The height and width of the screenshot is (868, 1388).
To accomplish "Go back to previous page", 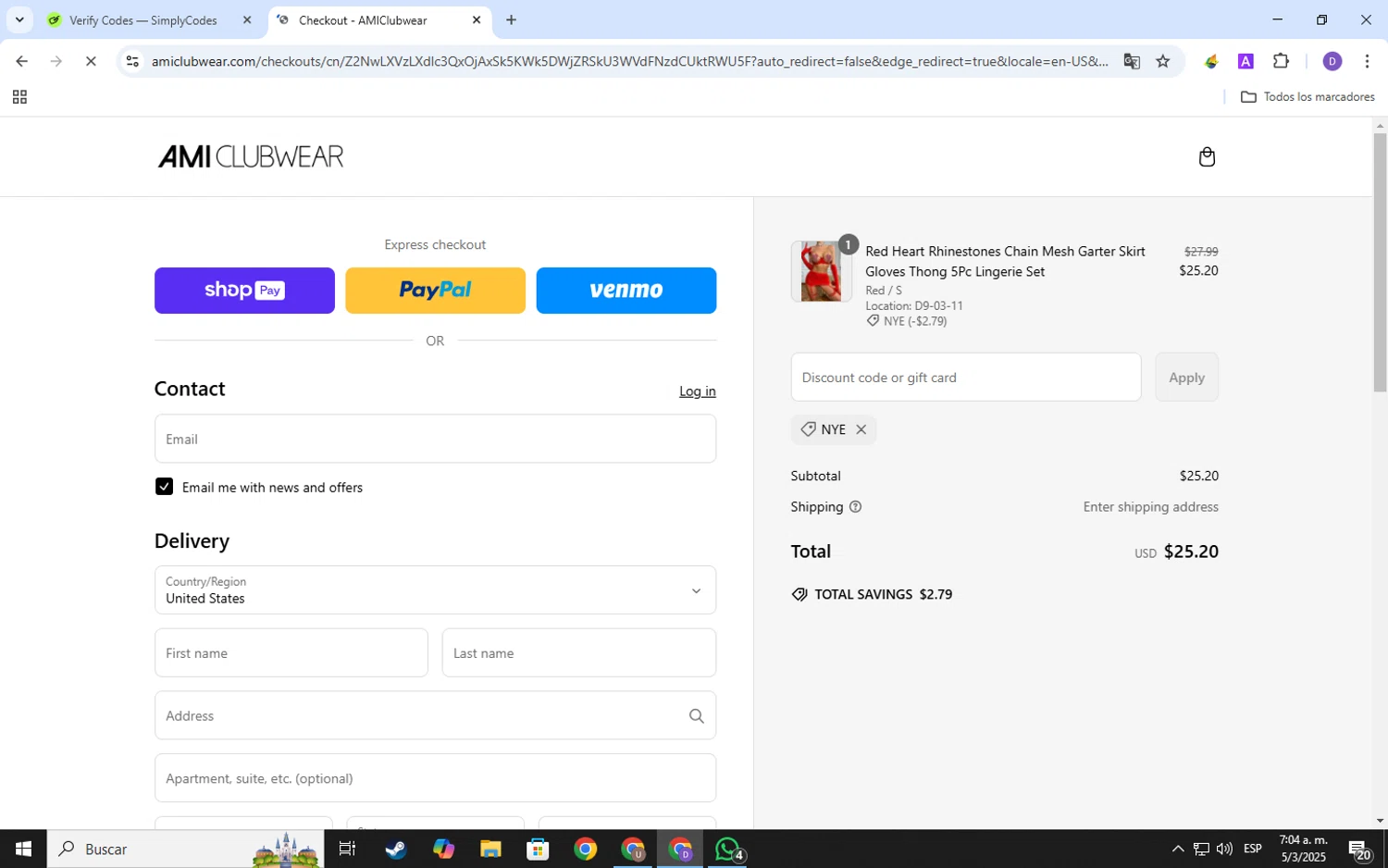I will click(x=21, y=61).
